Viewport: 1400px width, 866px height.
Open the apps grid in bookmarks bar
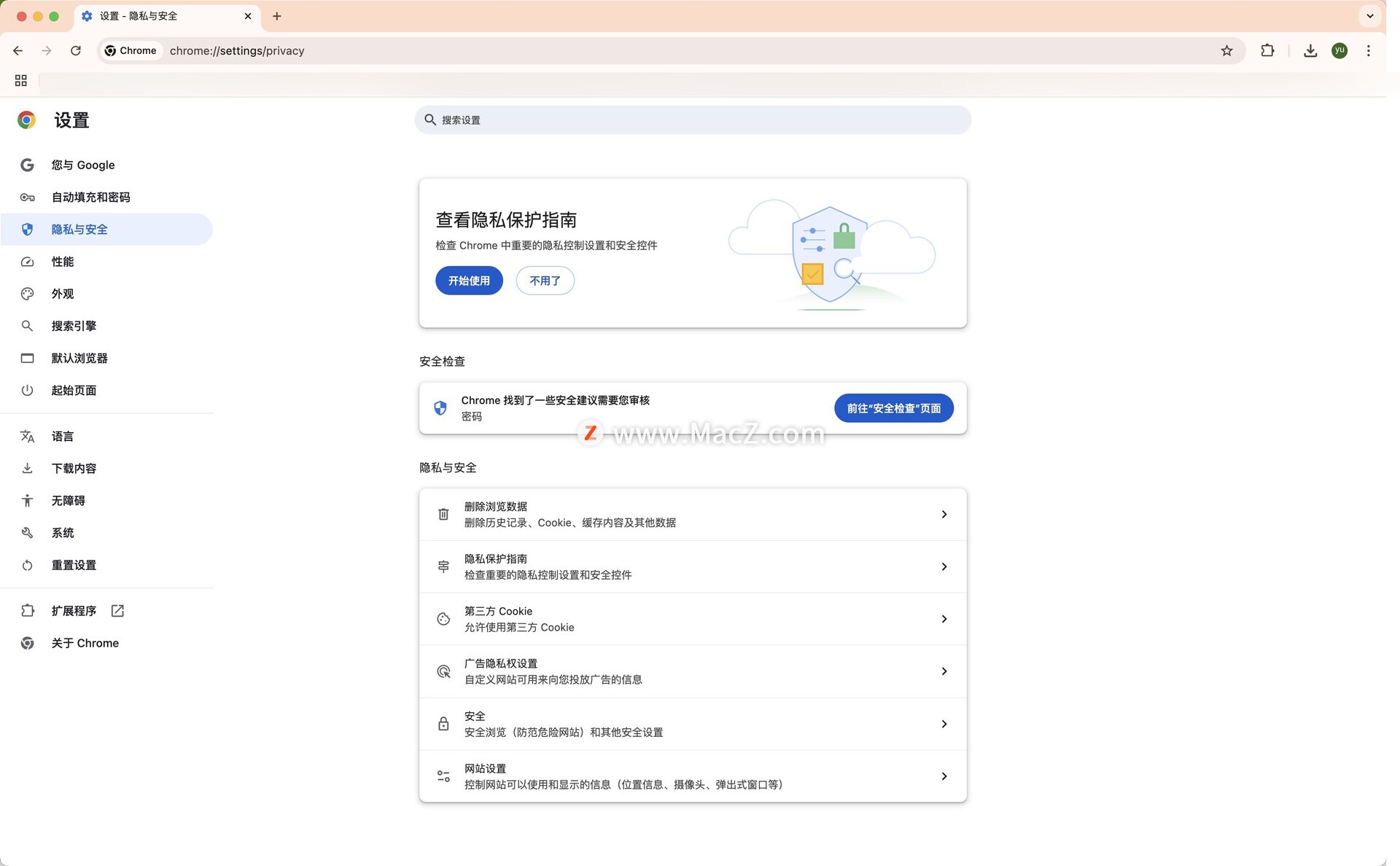tap(21, 80)
